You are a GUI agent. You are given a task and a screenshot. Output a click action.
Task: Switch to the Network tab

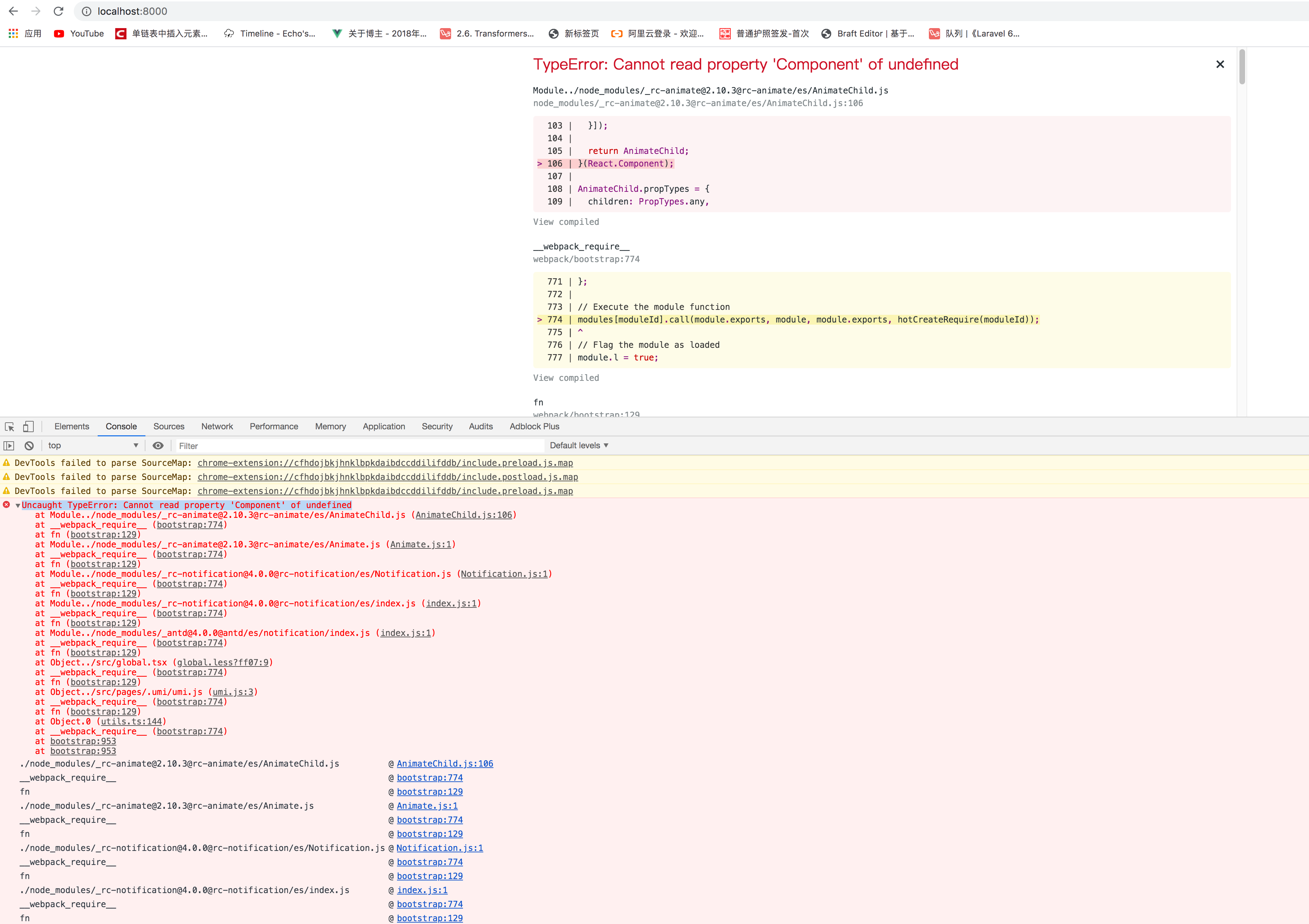(217, 427)
